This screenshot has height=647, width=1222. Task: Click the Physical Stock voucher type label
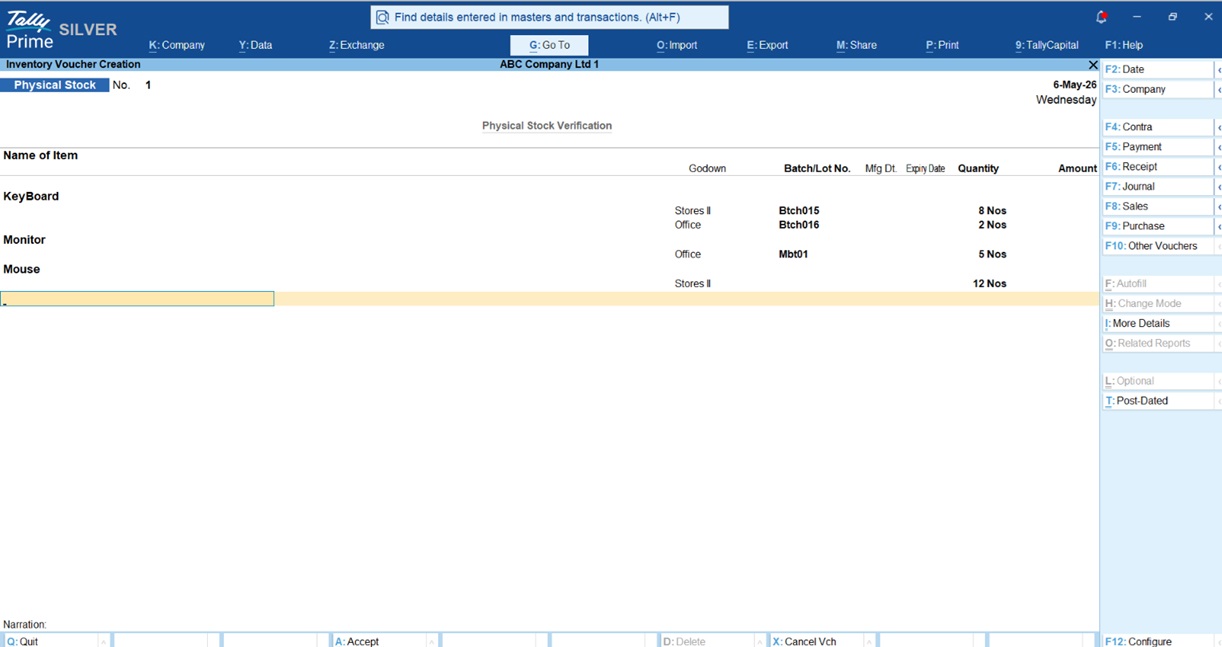point(55,85)
